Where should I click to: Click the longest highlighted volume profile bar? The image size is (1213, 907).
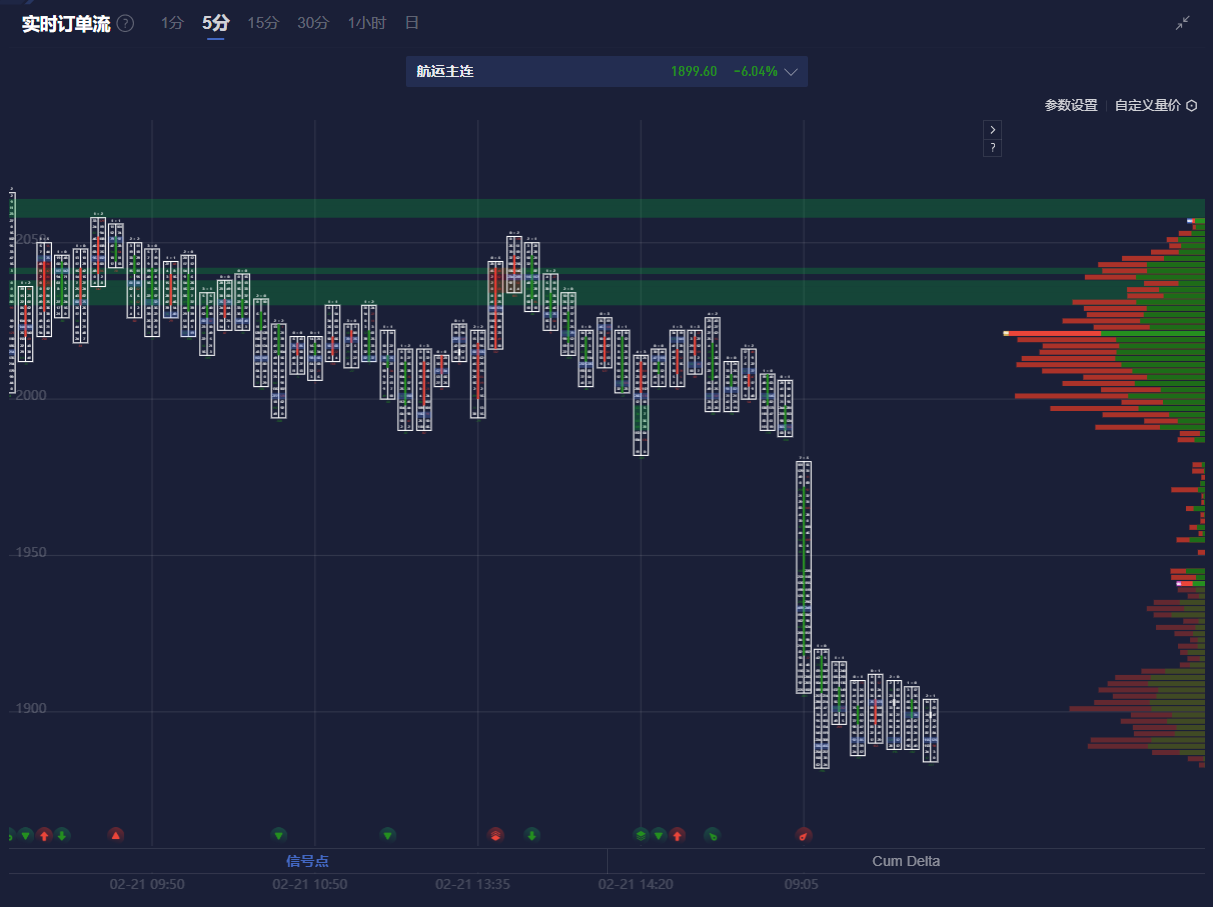point(1104,333)
